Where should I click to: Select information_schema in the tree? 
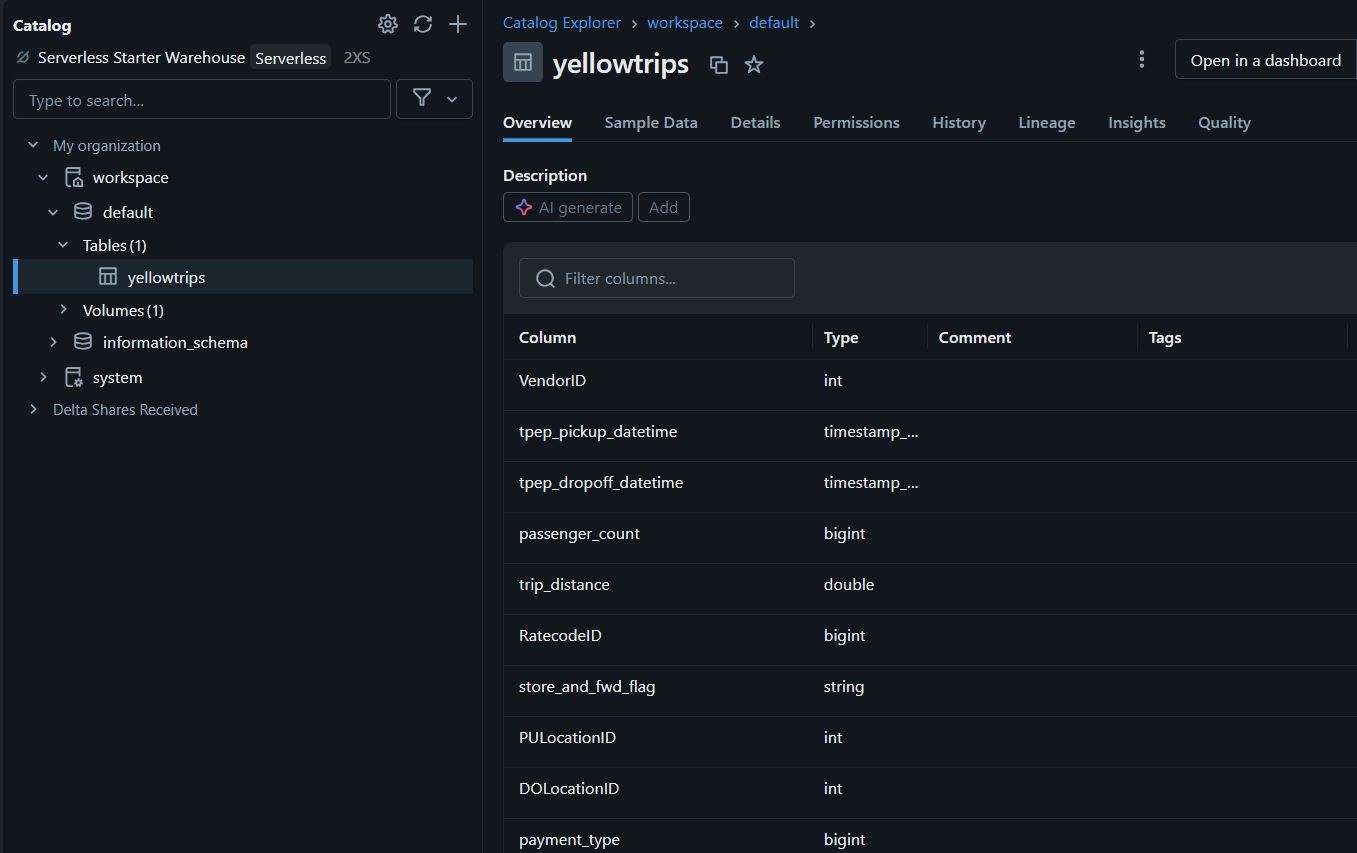[175, 342]
